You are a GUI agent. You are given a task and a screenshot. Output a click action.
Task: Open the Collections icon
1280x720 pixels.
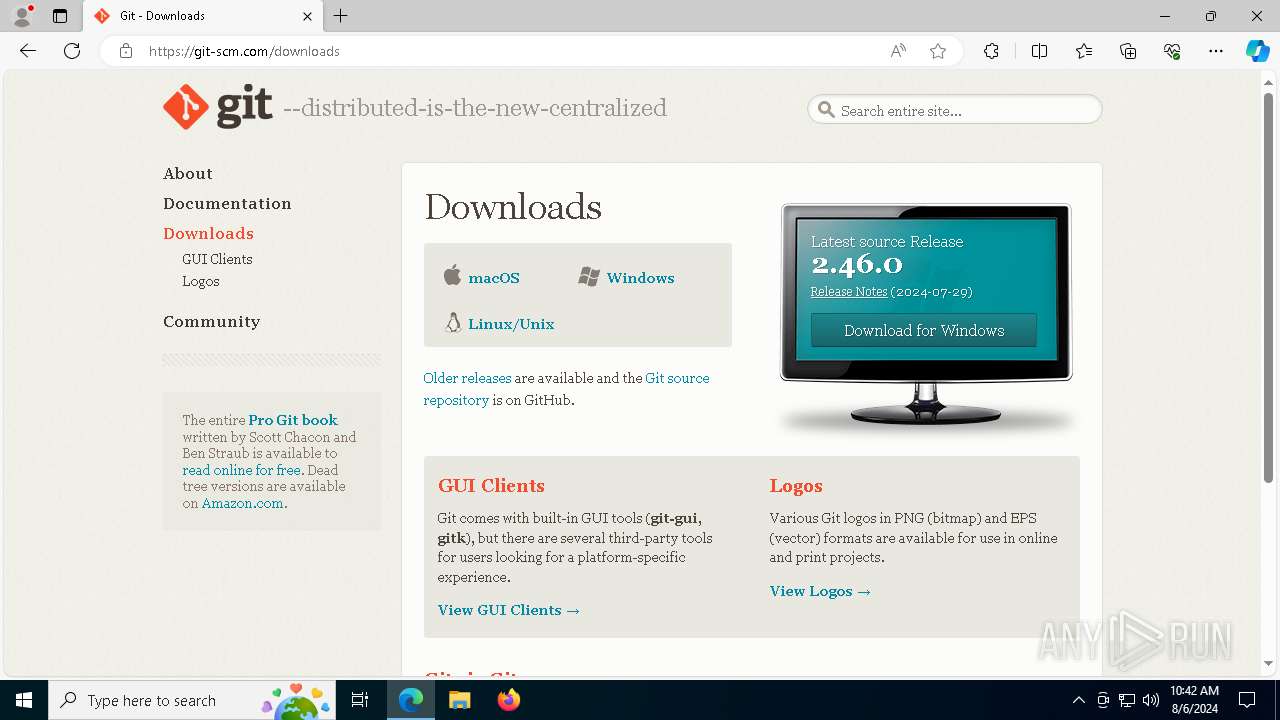click(1128, 51)
